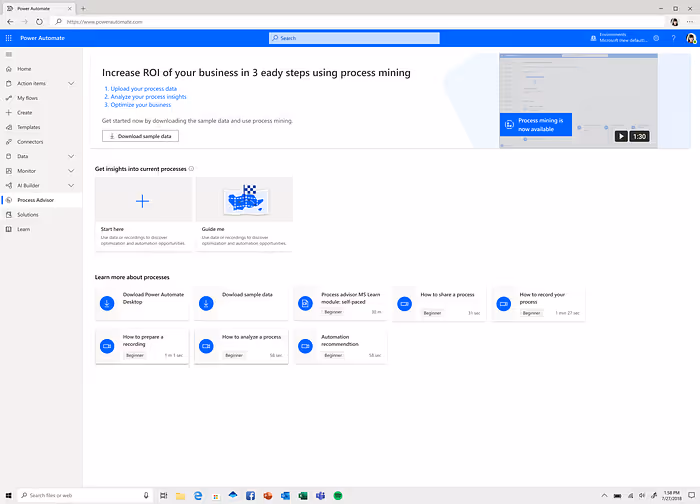
Task: Open the Windows Start menu
Action: click(x=8, y=496)
